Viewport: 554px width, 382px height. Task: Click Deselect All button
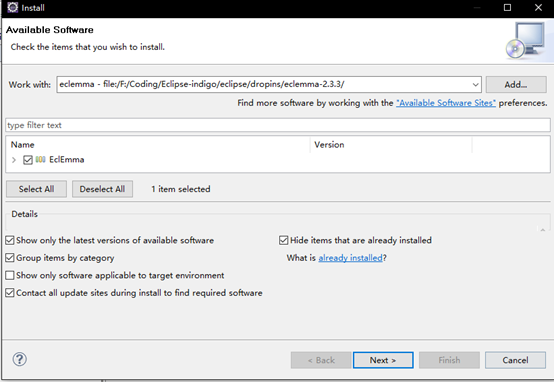pos(102,189)
